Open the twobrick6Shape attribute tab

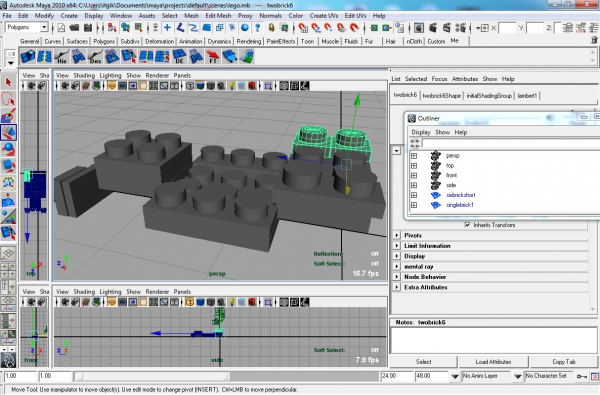[442, 96]
